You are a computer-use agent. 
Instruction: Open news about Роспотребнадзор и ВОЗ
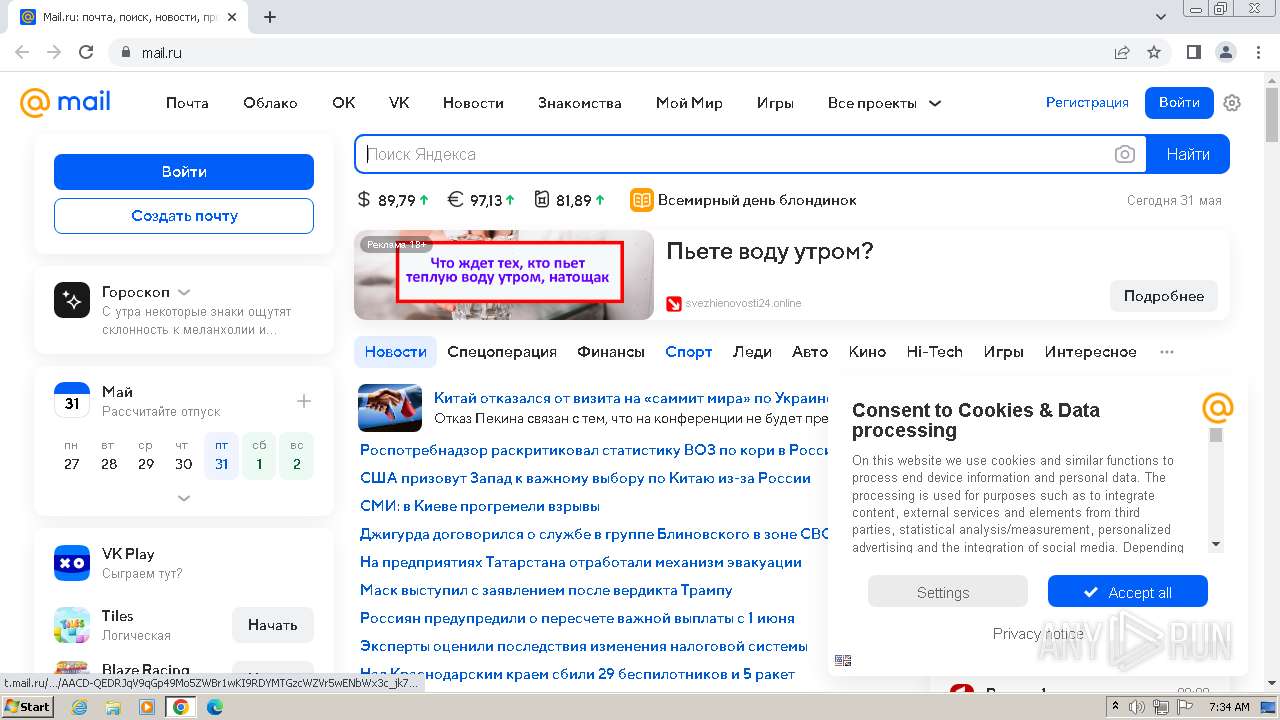[x=595, y=450]
